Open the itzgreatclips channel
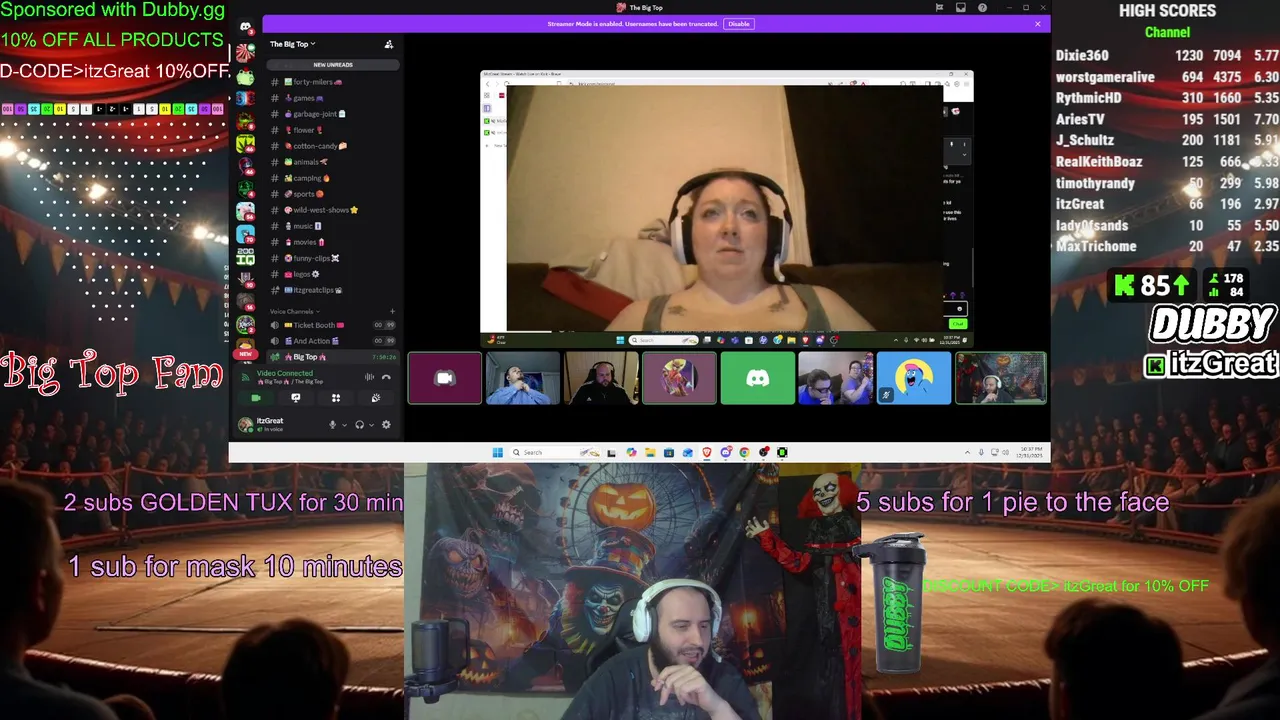 (333, 290)
